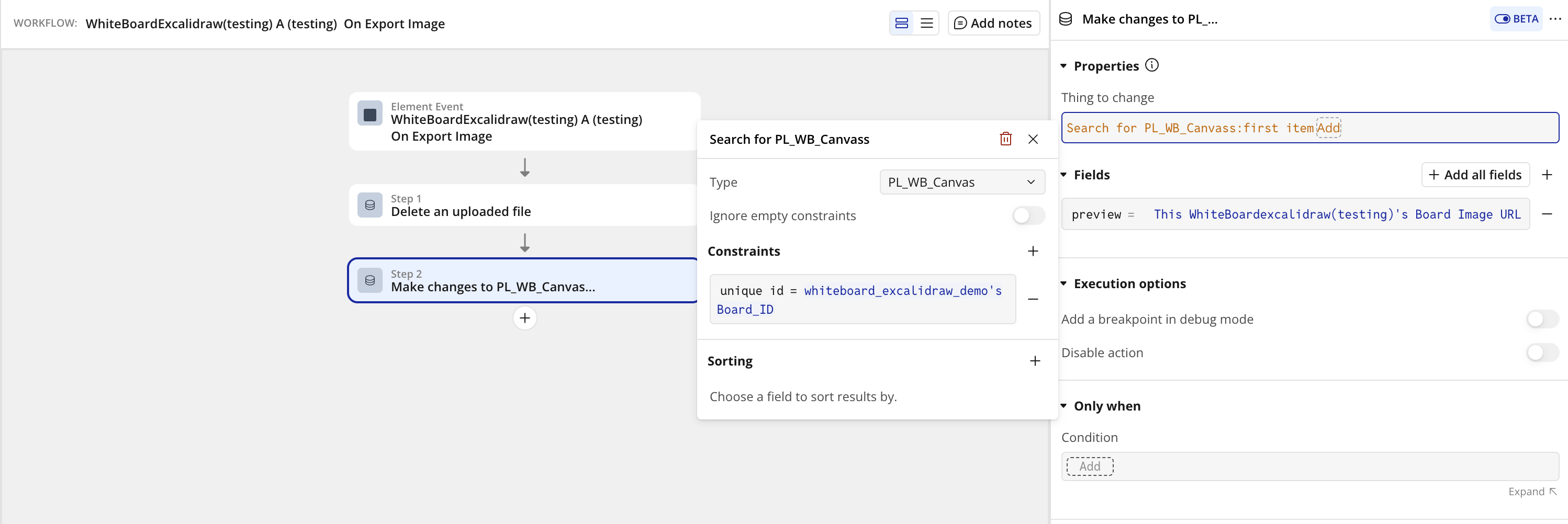Select the Element Event trigger card

pos(525,121)
